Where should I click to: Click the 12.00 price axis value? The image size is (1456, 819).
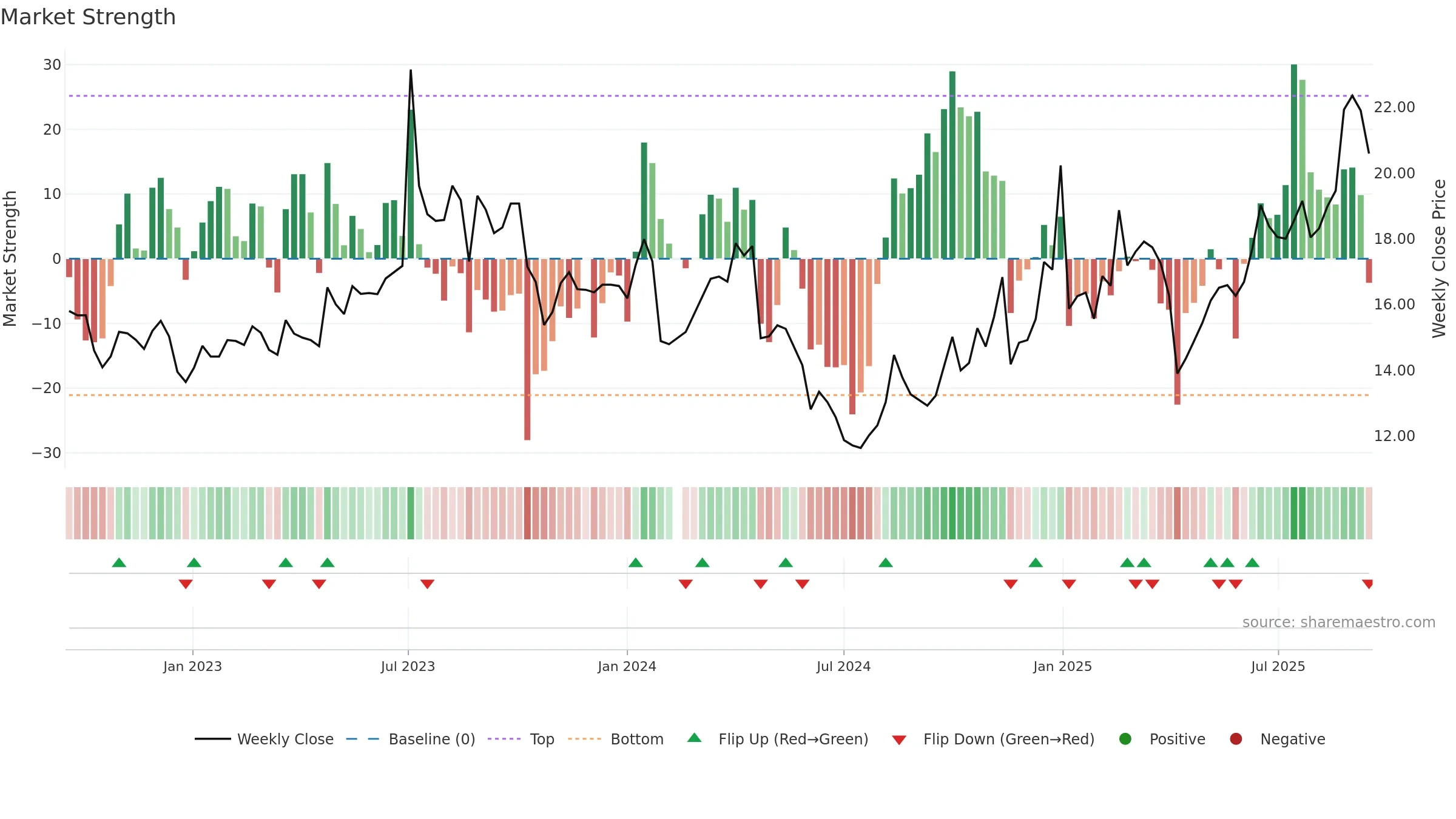point(1394,436)
